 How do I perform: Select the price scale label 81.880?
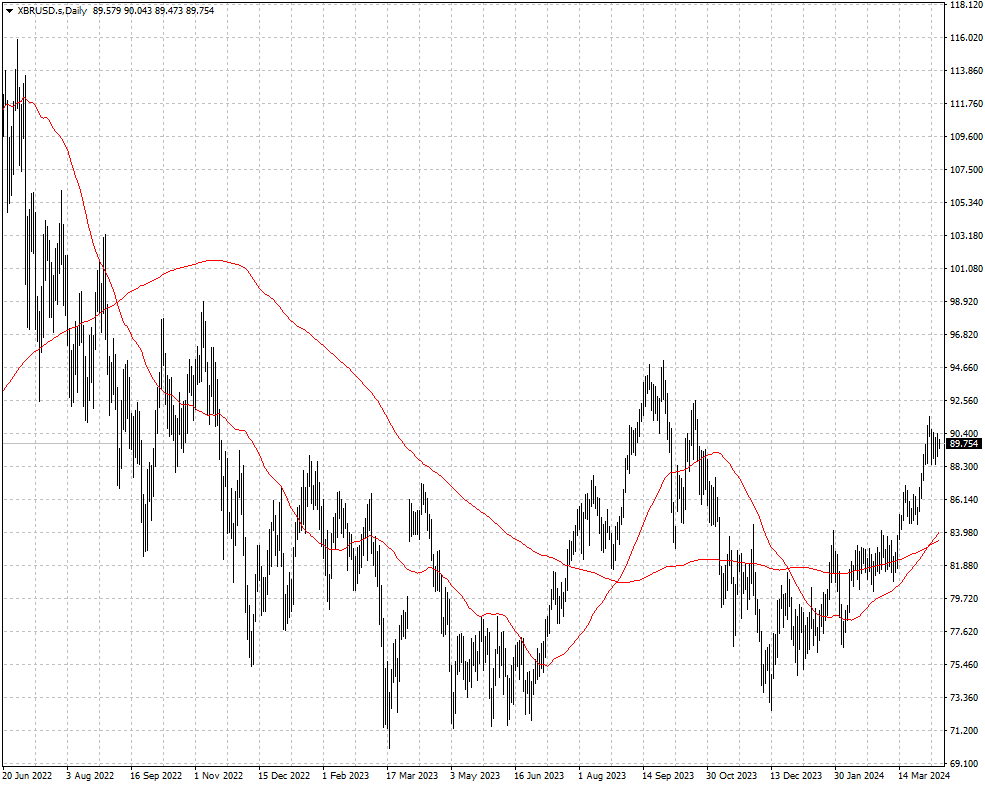pos(964,565)
